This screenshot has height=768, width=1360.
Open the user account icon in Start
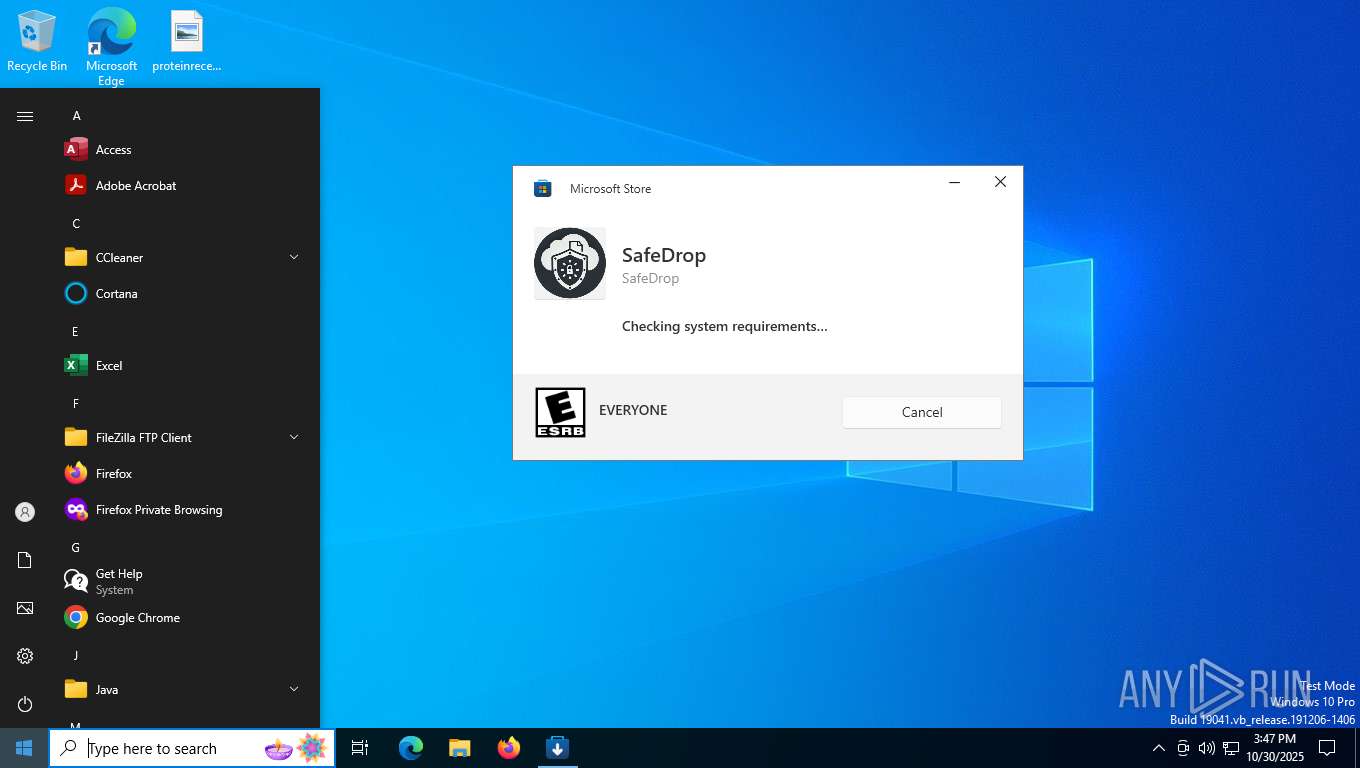(25, 512)
